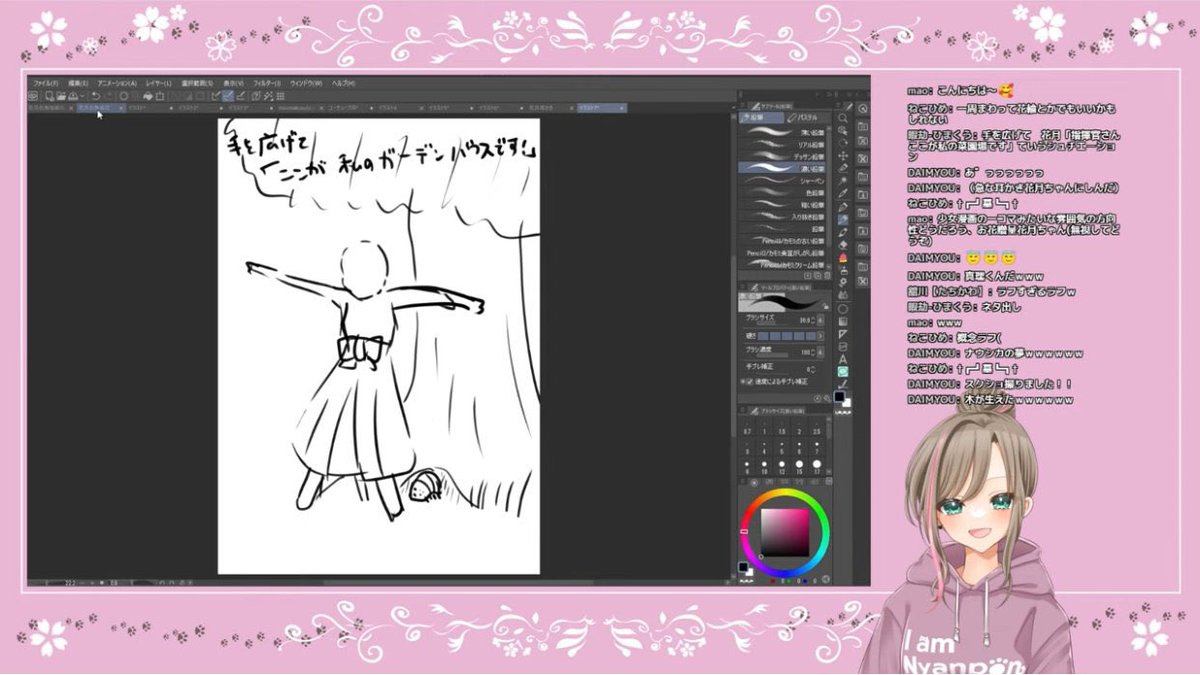This screenshot has width=1200, height=675.
Task: Click delete sub tool trash icon
Action: pos(827,275)
